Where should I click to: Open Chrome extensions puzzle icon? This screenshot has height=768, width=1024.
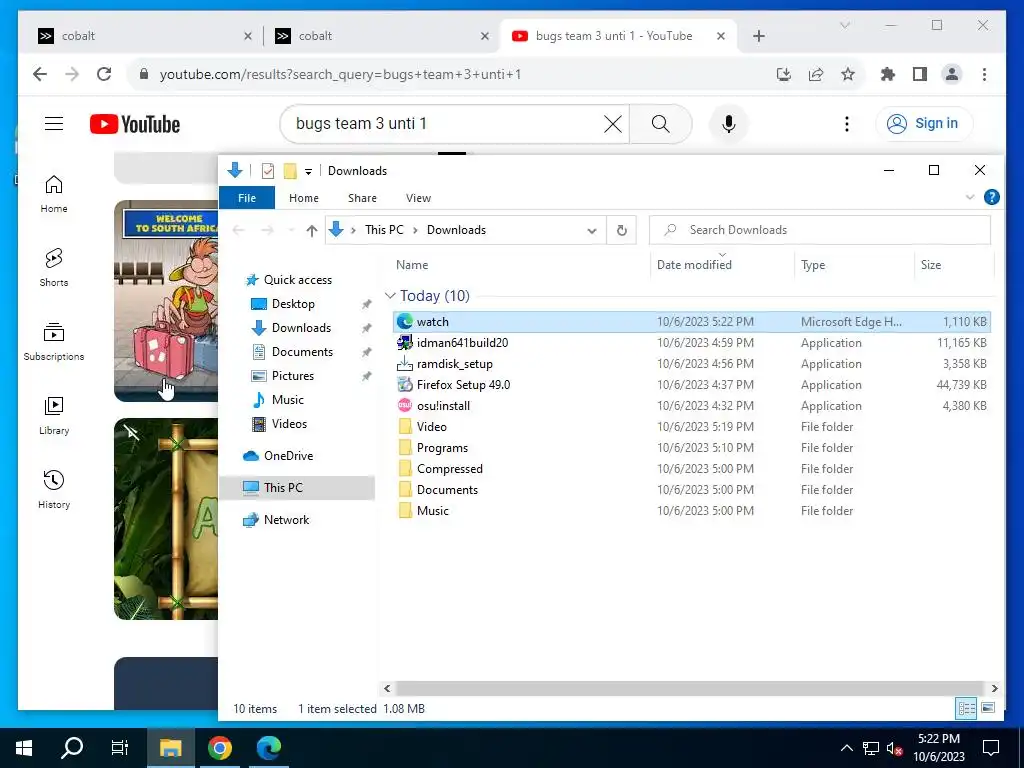pyautogui.click(x=888, y=74)
